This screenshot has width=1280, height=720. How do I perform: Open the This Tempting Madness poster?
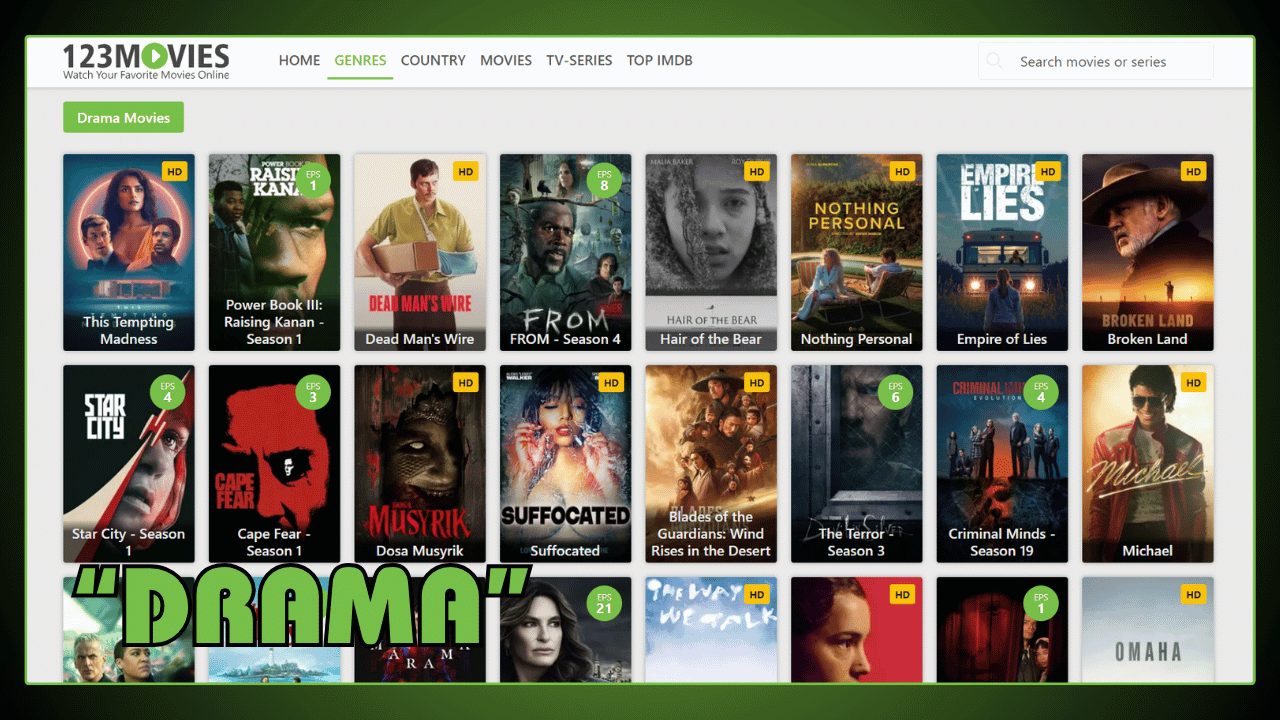129,252
